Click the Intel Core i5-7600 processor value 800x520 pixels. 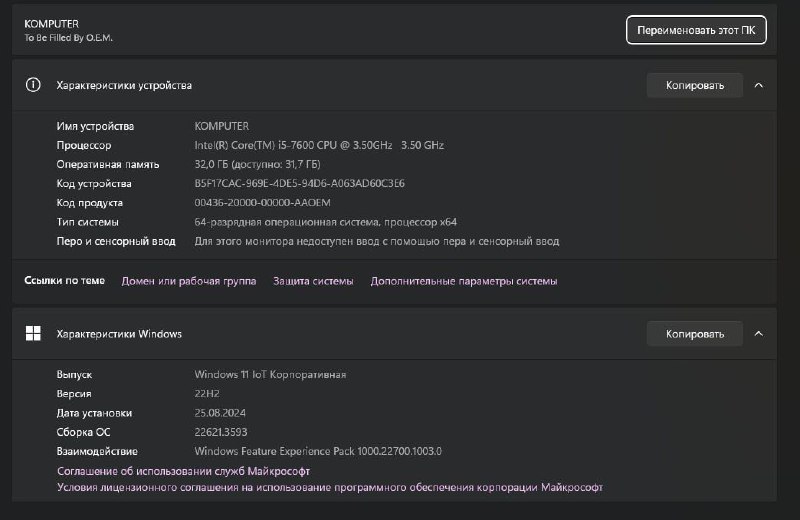[x=319, y=145]
